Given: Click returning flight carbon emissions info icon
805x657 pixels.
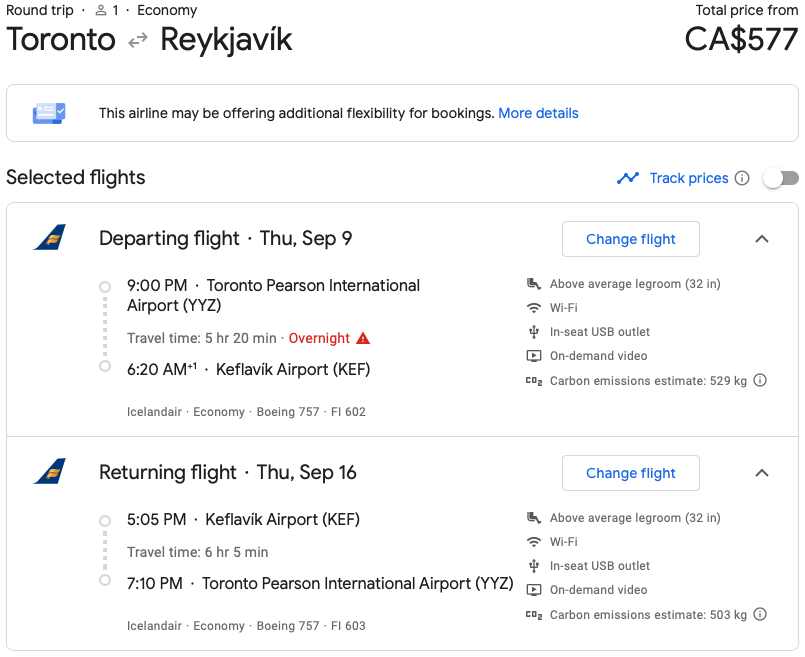Looking at the screenshot, I should tap(760, 614).
